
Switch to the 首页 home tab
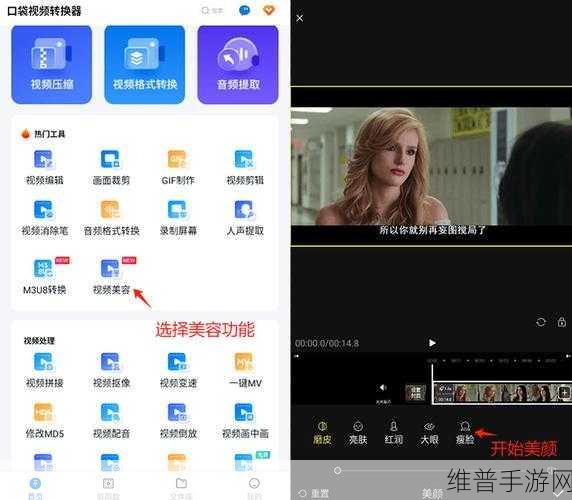(x=35, y=488)
